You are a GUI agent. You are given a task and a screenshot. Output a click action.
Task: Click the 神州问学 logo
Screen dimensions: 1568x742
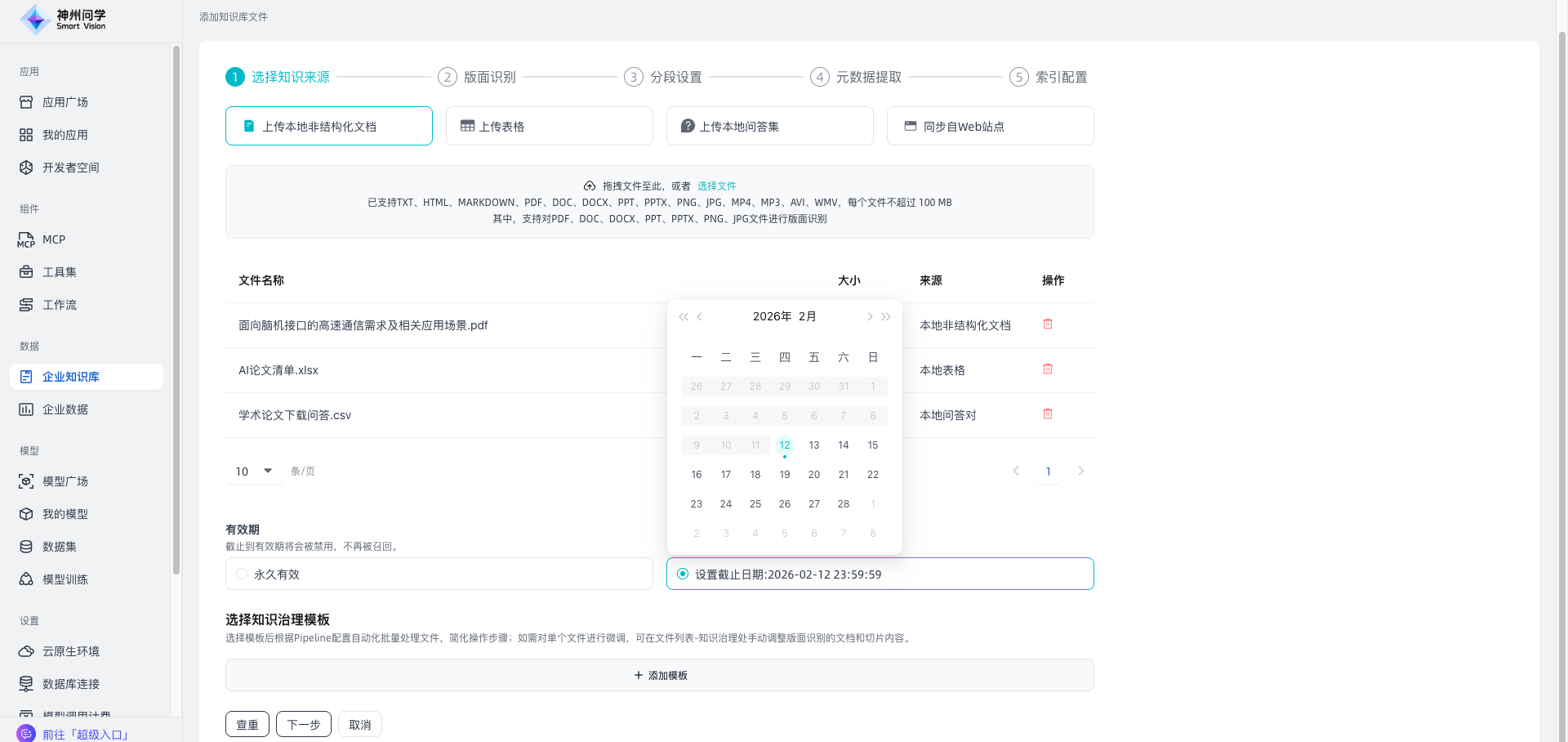[64, 20]
